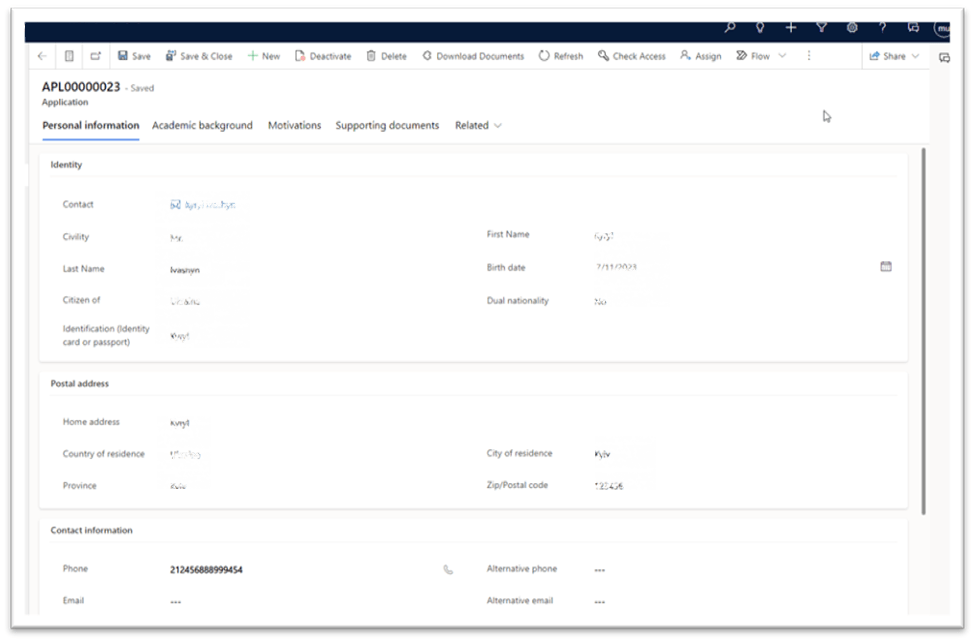Click the filter icon in the navigation bar

[820, 27]
